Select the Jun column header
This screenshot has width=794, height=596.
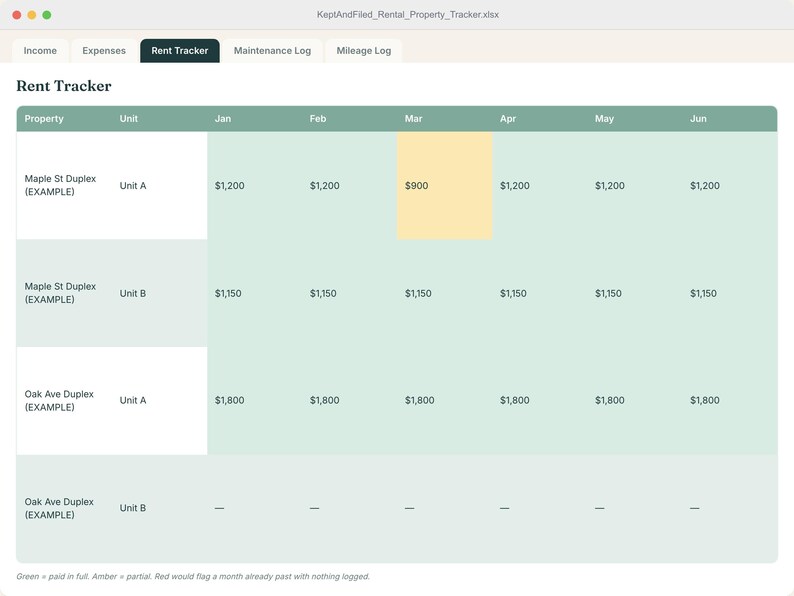(x=730, y=118)
